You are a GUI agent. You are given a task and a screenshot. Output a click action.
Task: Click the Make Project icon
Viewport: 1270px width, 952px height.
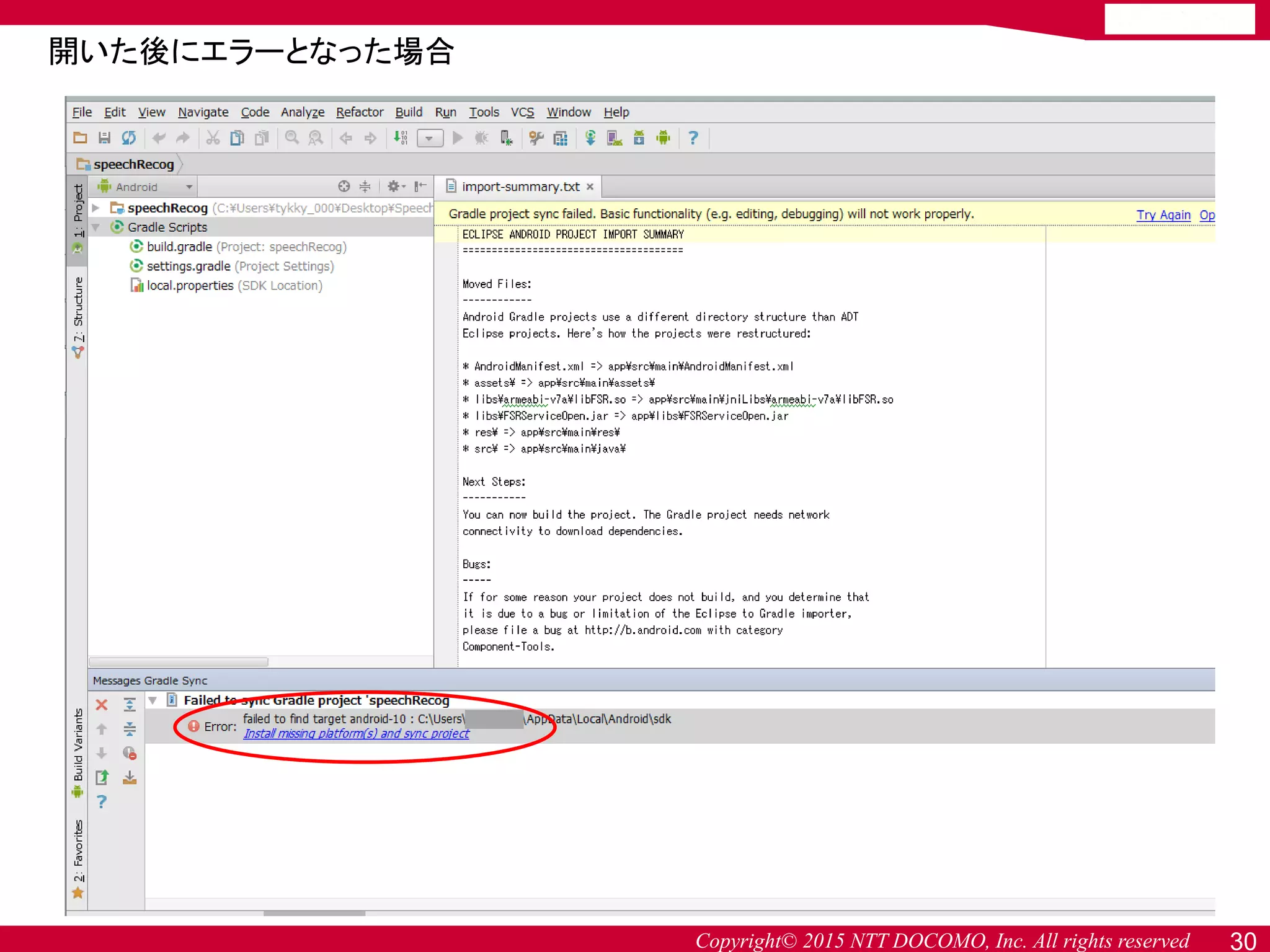[x=401, y=138]
